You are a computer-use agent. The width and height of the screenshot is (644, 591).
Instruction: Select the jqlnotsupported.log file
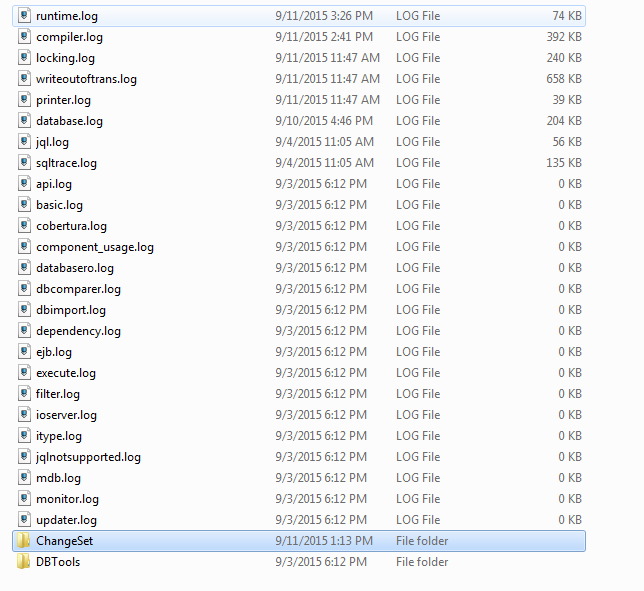pos(88,457)
